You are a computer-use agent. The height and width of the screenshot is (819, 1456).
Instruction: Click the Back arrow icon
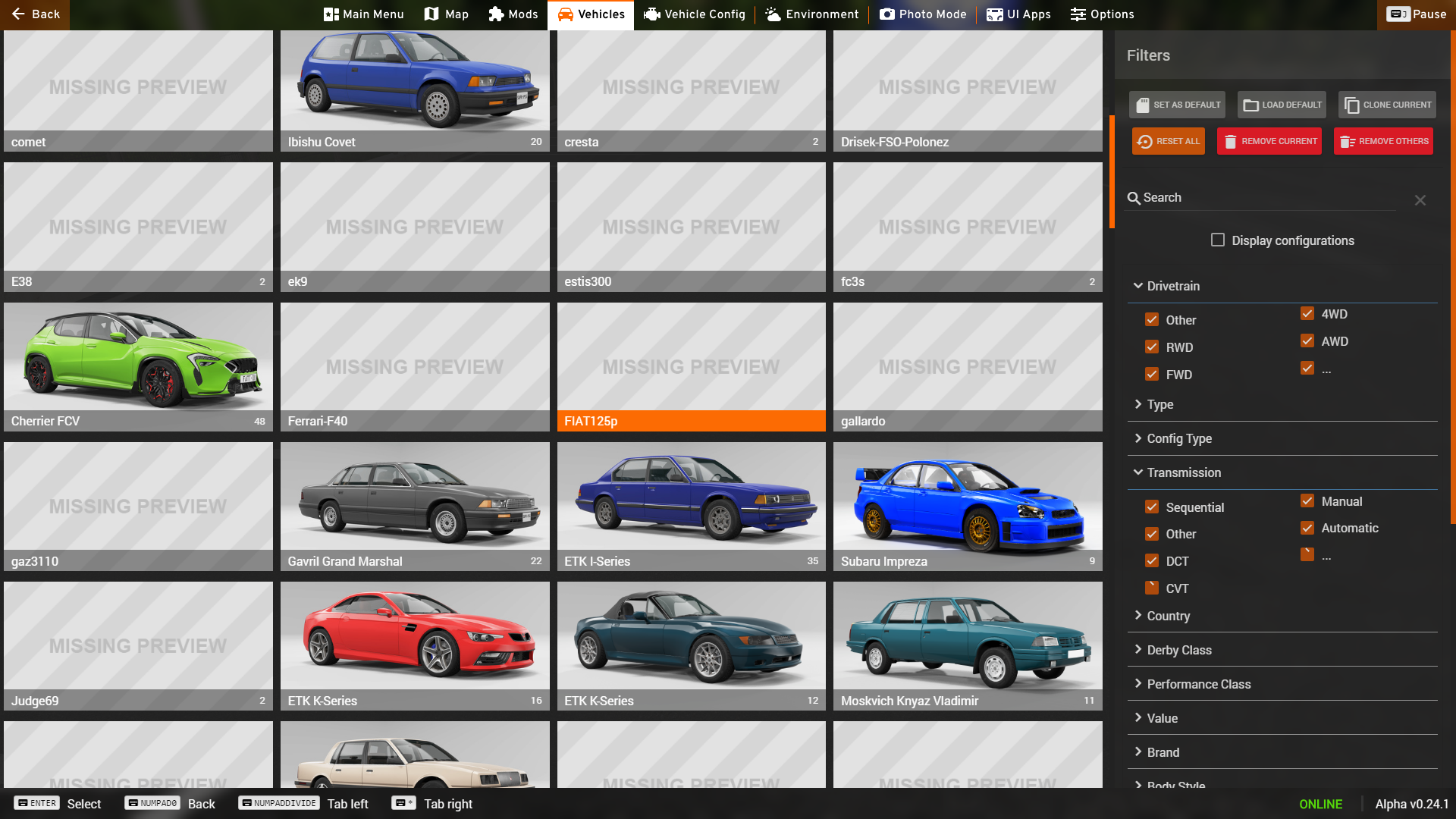click(x=18, y=14)
